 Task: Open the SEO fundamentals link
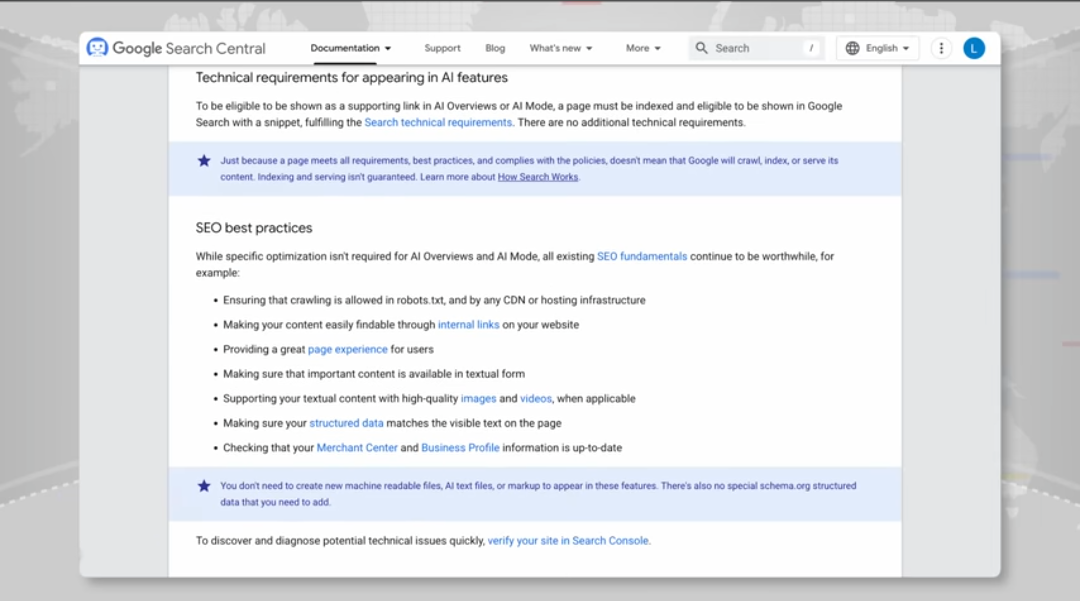coord(642,256)
